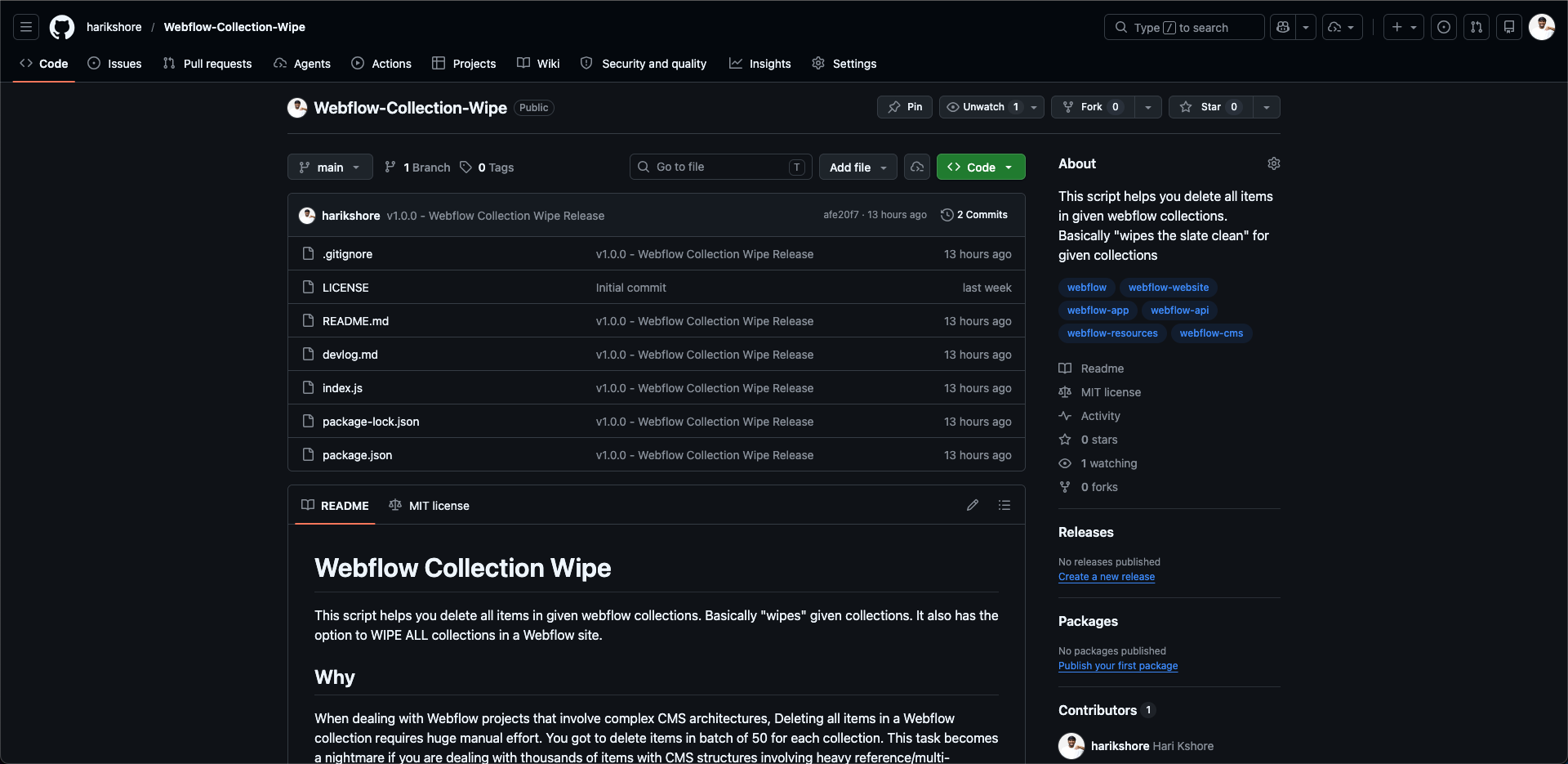Viewport: 1568px width, 764px height.
Task: Click 0 stars in About sidebar
Action: [1099, 440]
